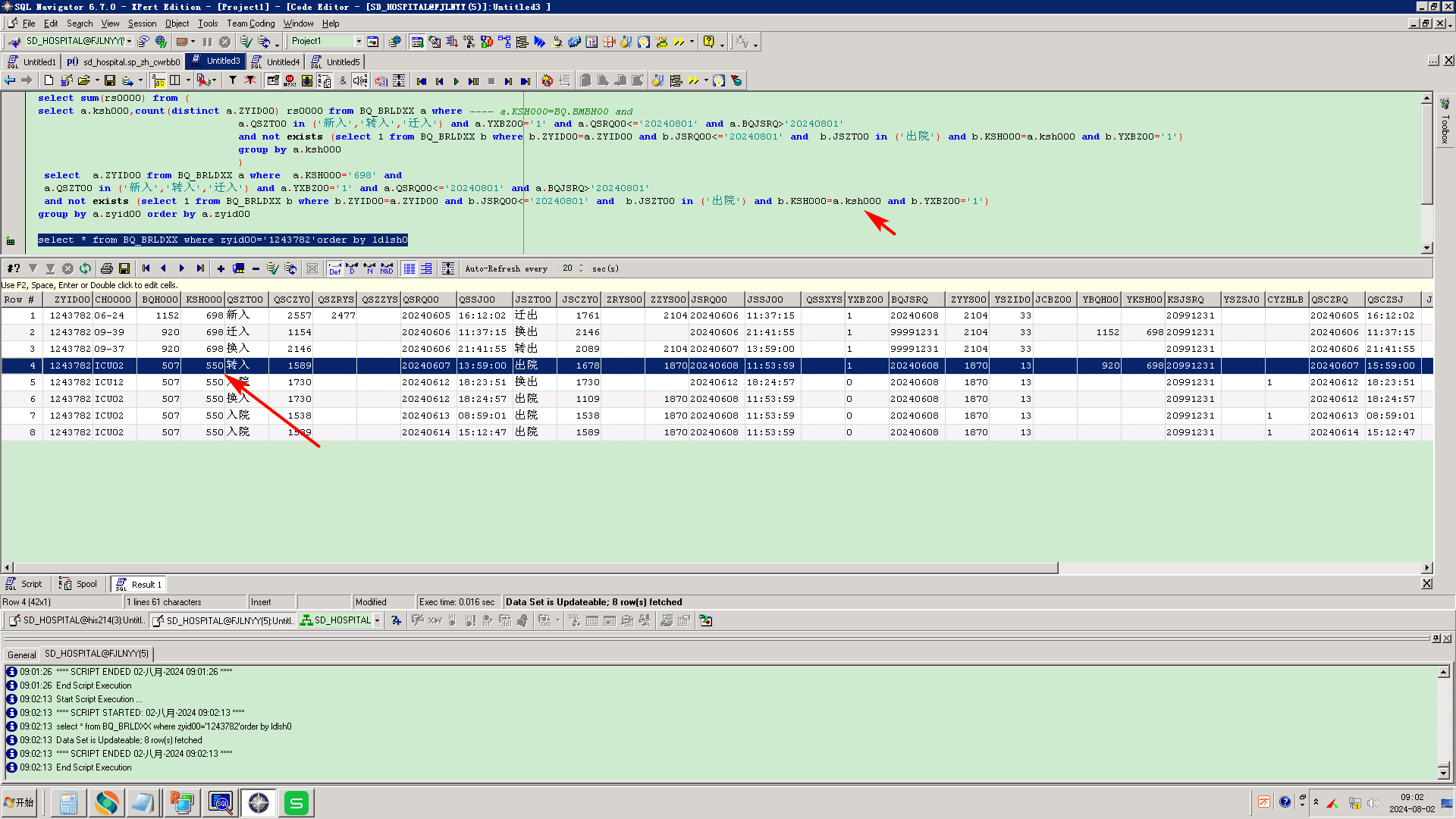
Task: Click the Print icon in result grid toolbar
Action: tap(107, 268)
